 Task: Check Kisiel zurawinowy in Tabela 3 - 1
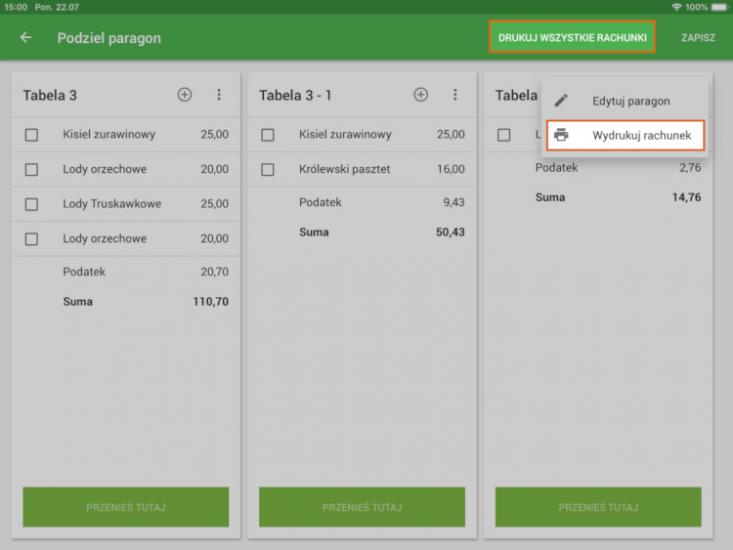pyautogui.click(x=268, y=135)
